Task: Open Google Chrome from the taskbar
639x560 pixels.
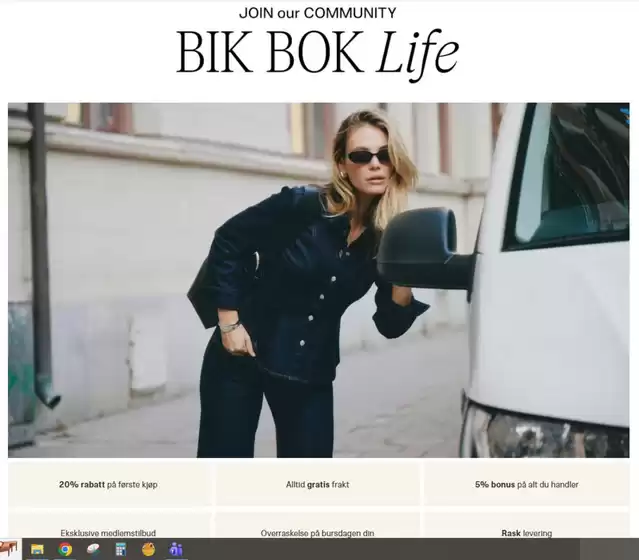Action: tap(65, 549)
